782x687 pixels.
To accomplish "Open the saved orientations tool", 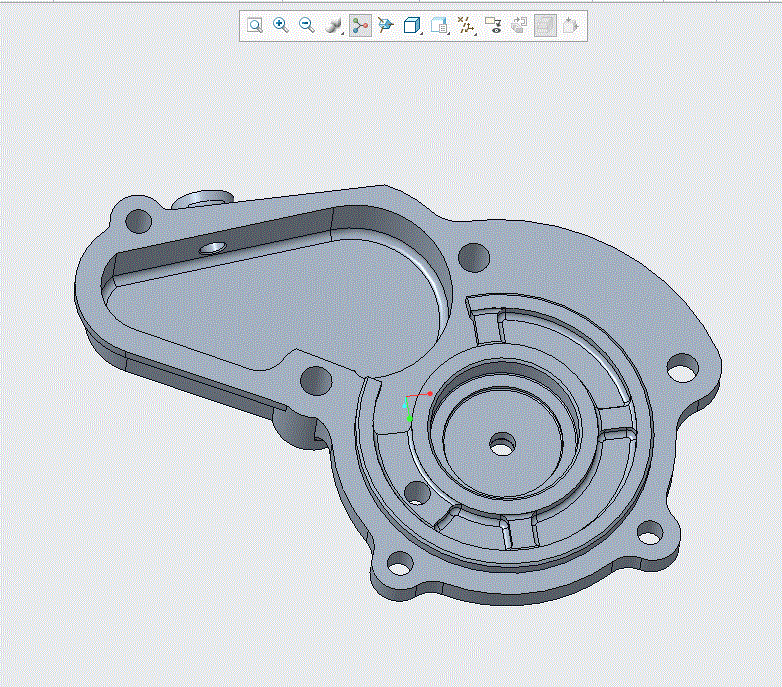I will click(386, 25).
